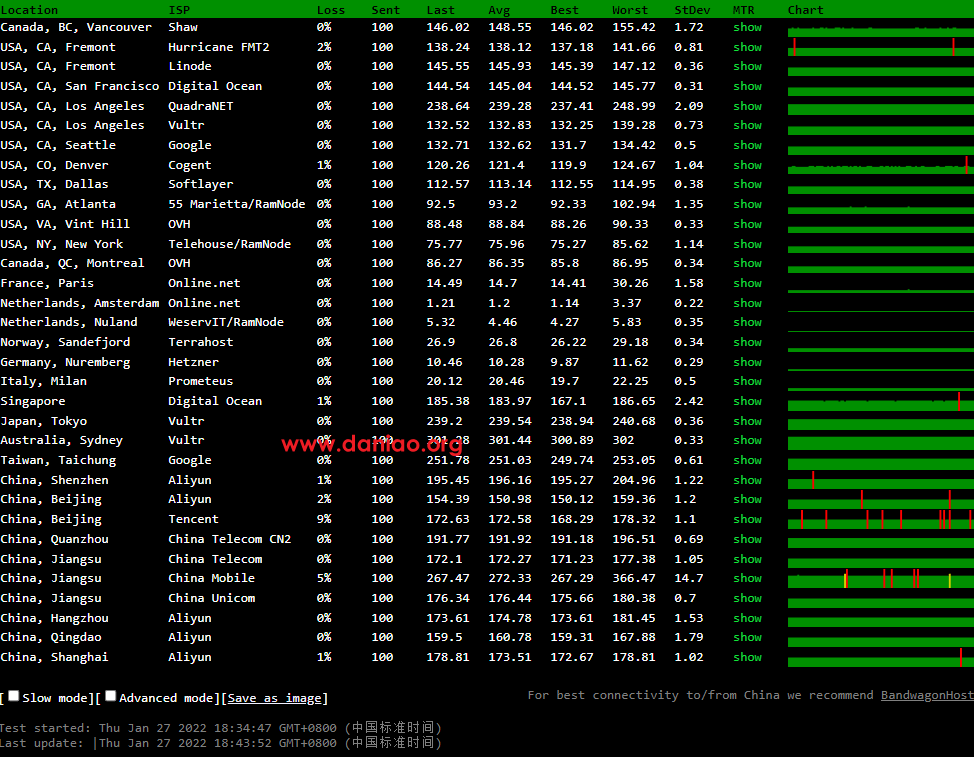Show MTR for Hurricane FMT2 row
The image size is (974, 757).
coord(747,47)
